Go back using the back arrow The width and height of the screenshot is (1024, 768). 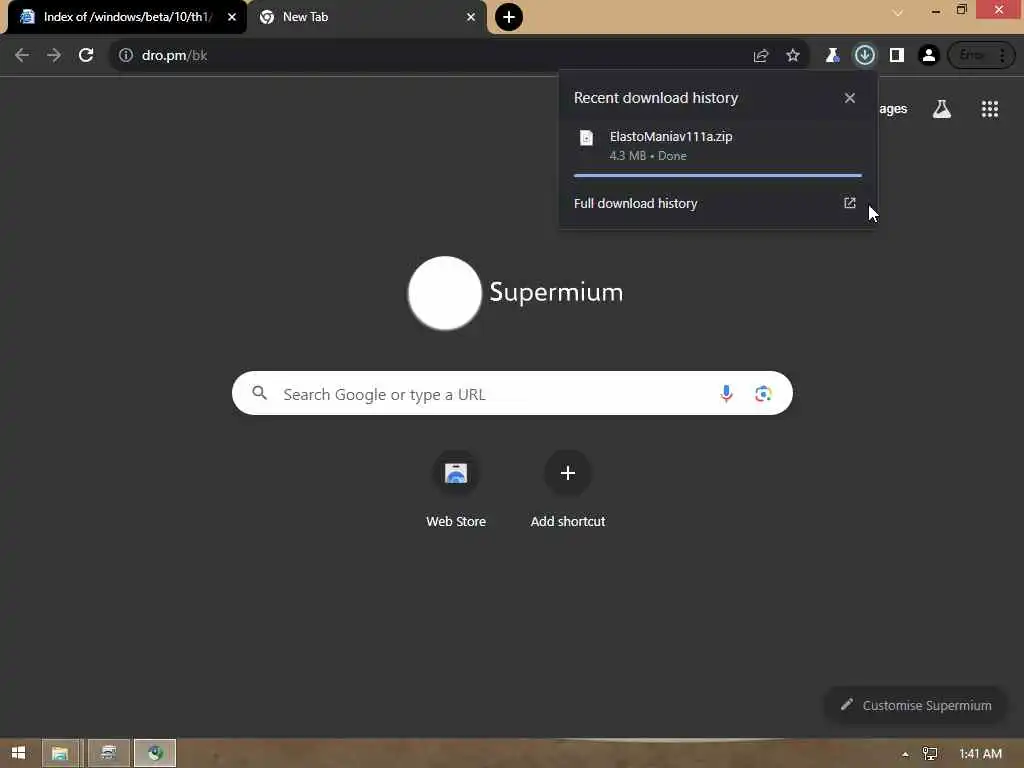click(x=22, y=56)
